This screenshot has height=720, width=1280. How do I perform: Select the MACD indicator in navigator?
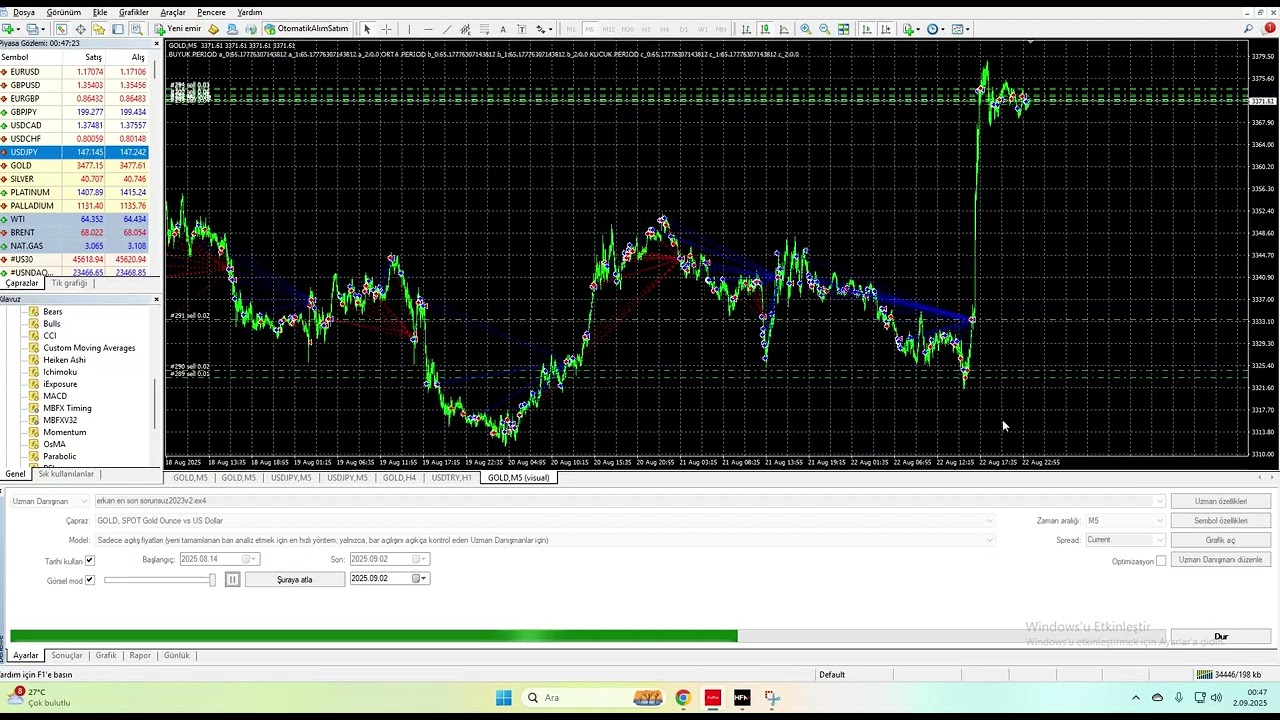pos(55,396)
